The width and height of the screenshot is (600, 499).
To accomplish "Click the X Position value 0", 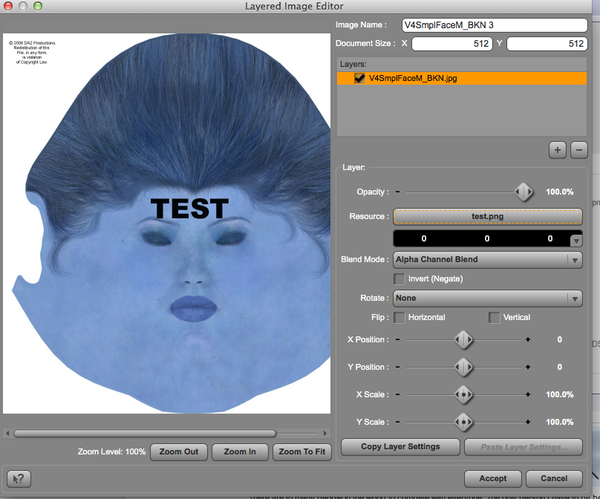I will click(x=559, y=339).
